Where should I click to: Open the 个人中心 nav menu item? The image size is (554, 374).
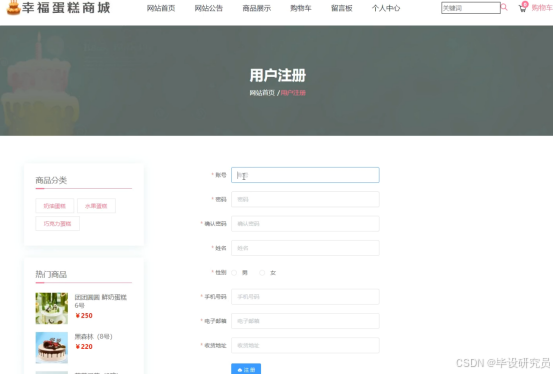pyautogui.click(x=386, y=8)
